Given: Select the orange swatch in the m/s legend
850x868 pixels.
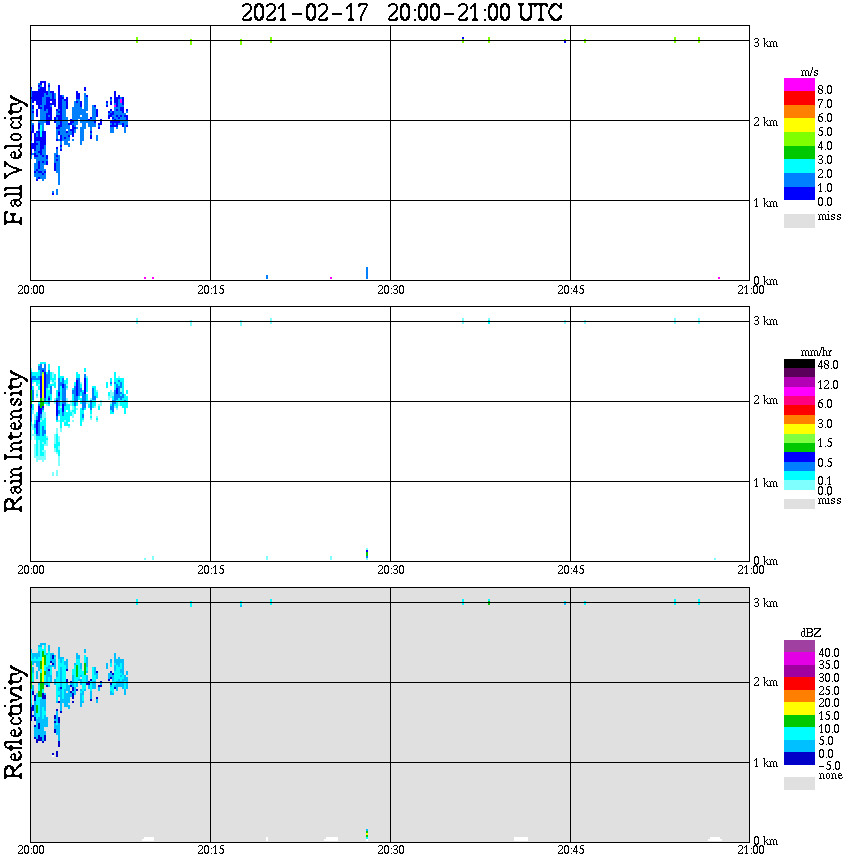Looking at the screenshot, I should click(x=799, y=112).
